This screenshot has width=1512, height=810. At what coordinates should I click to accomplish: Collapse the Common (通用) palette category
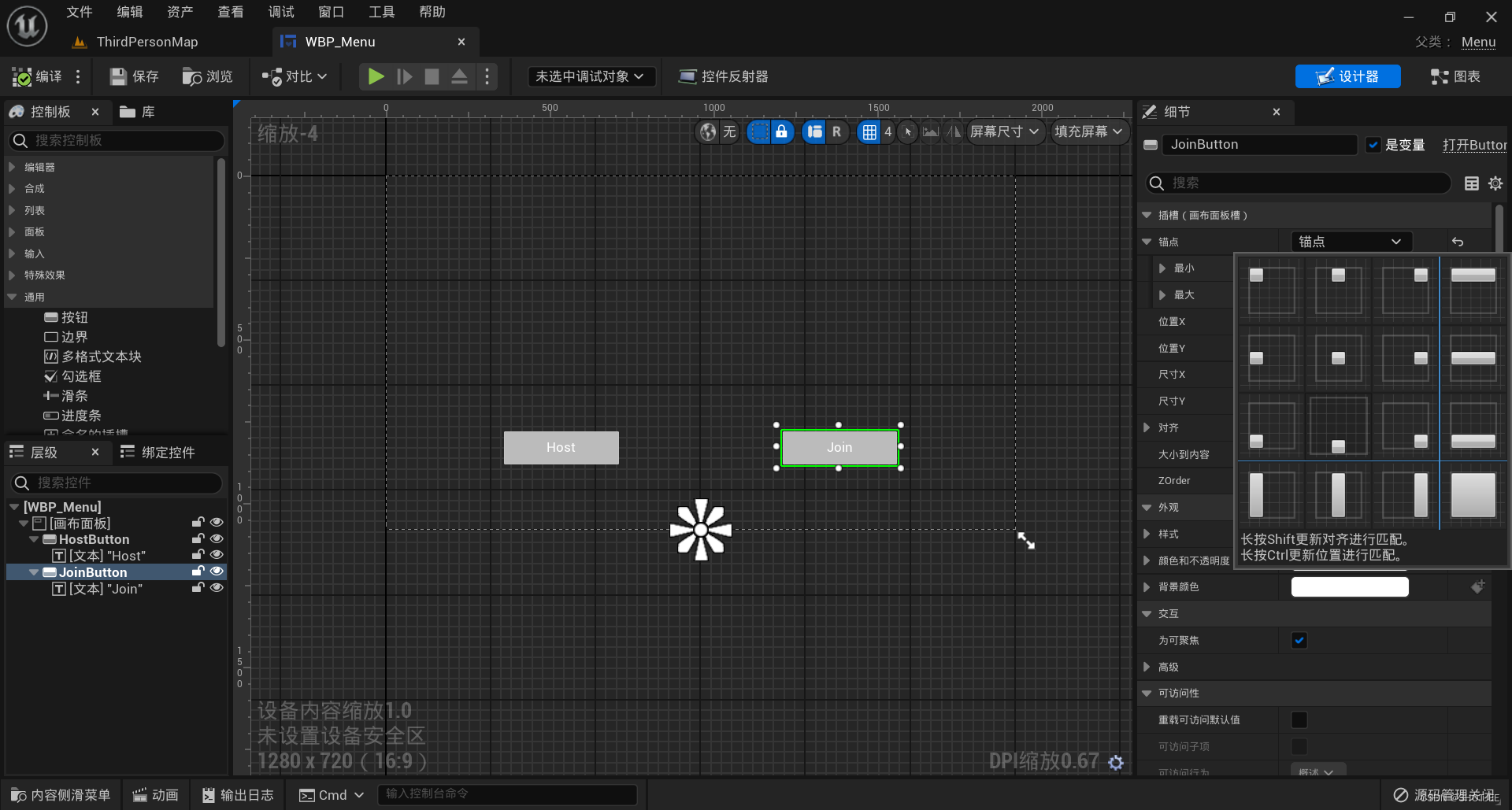(12, 297)
